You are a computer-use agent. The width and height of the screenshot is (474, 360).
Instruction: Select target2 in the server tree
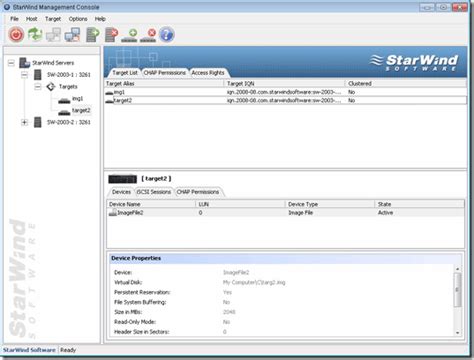(81, 110)
